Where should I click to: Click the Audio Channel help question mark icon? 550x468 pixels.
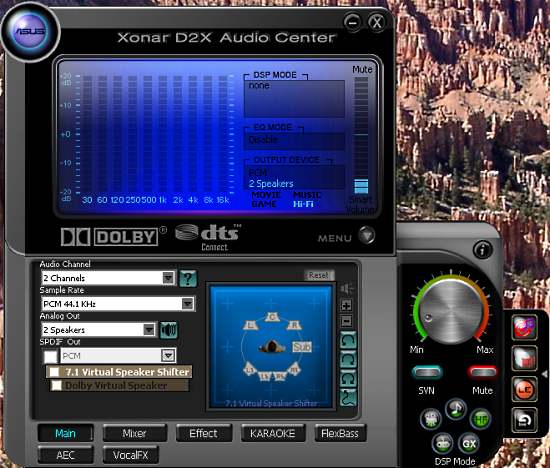pyautogui.click(x=188, y=279)
